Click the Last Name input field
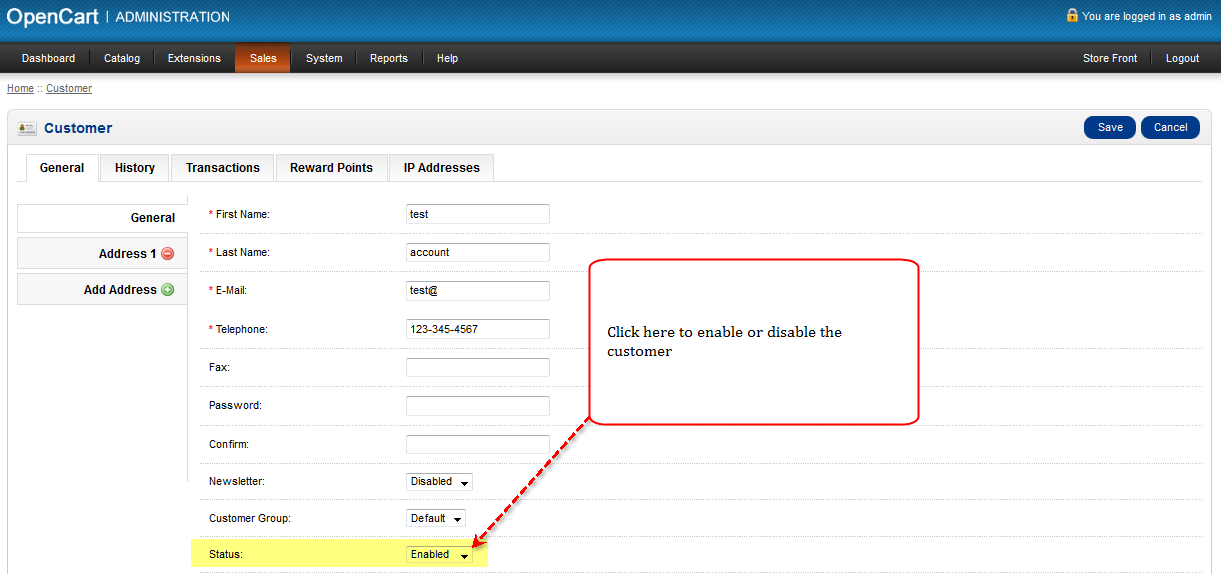Screen dimensions: 1221x574 click(478, 253)
